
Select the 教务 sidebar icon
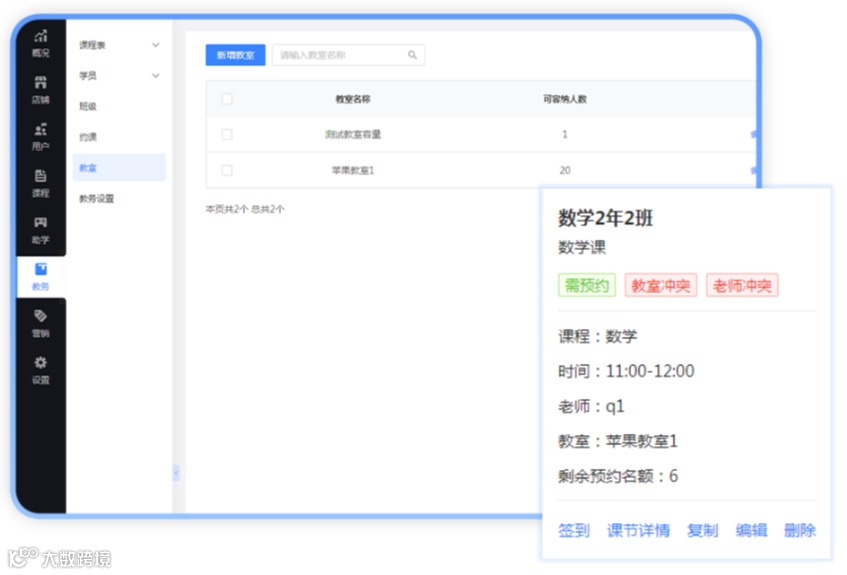pos(41,277)
